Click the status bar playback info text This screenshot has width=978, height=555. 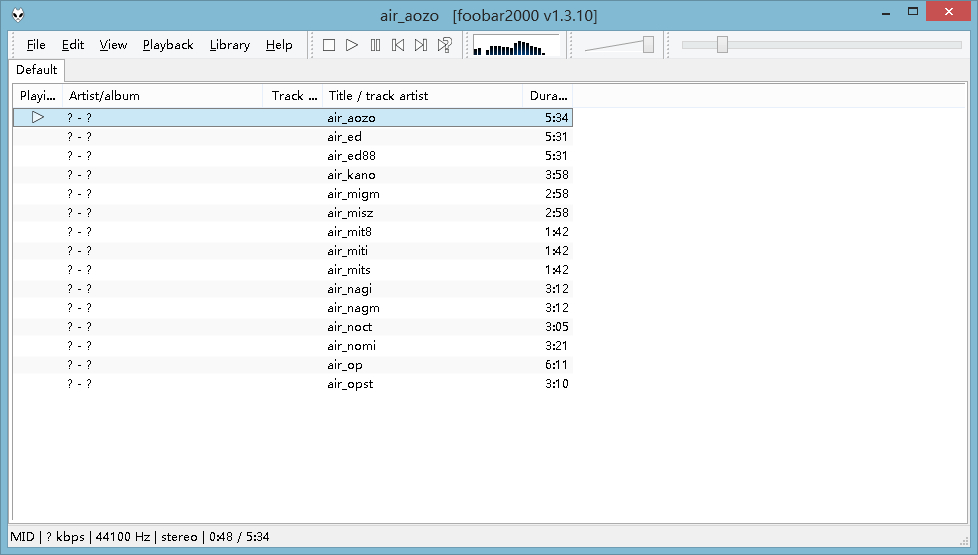tap(140, 537)
